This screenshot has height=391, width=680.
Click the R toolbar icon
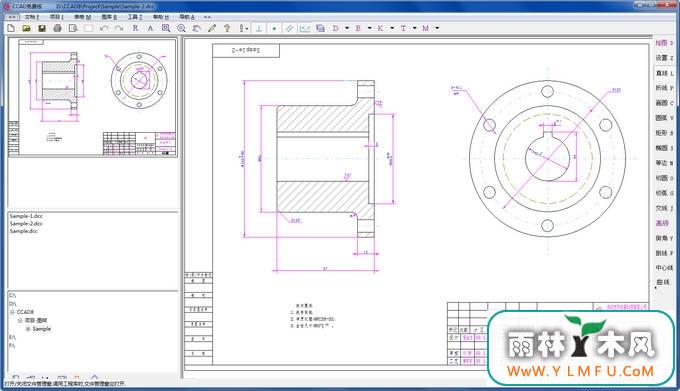coord(135,28)
